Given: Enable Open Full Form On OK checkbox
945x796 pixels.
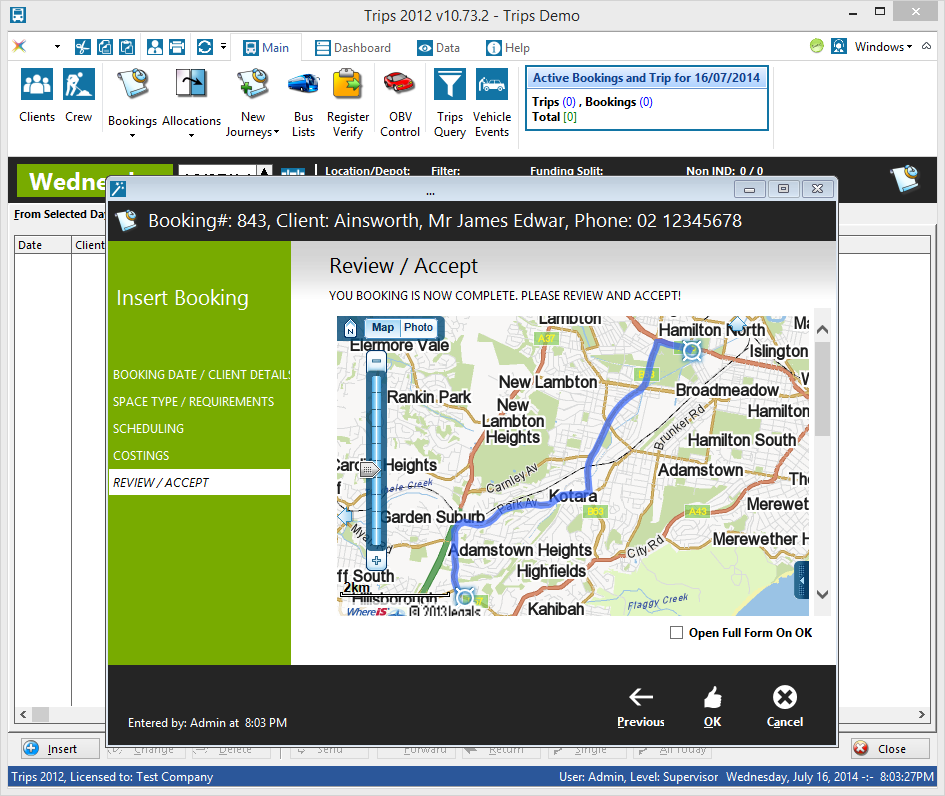Looking at the screenshot, I should (x=677, y=633).
